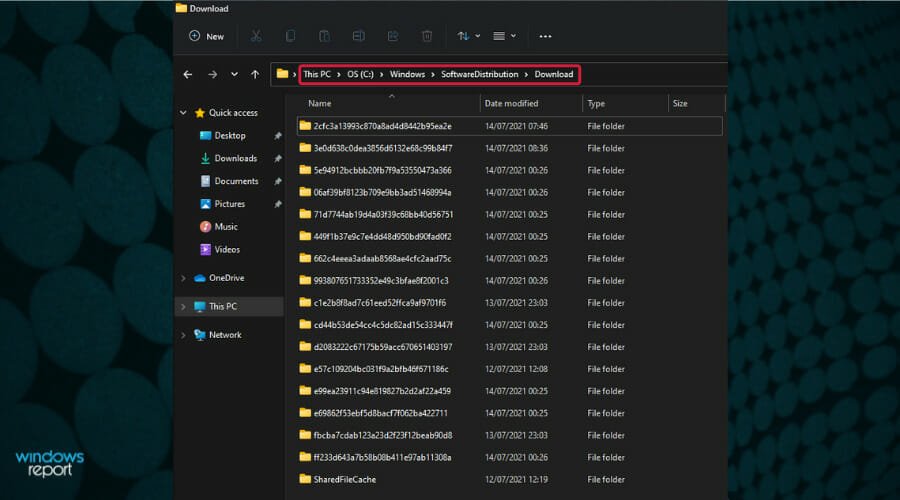Click the Cut scissors icon
Viewport: 900px width, 500px height.
point(256,36)
